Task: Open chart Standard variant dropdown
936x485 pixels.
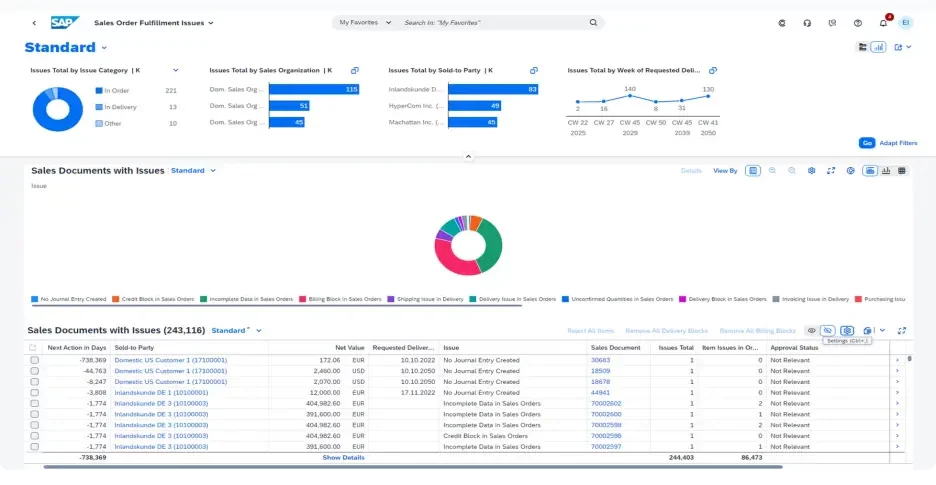Action: pos(213,171)
